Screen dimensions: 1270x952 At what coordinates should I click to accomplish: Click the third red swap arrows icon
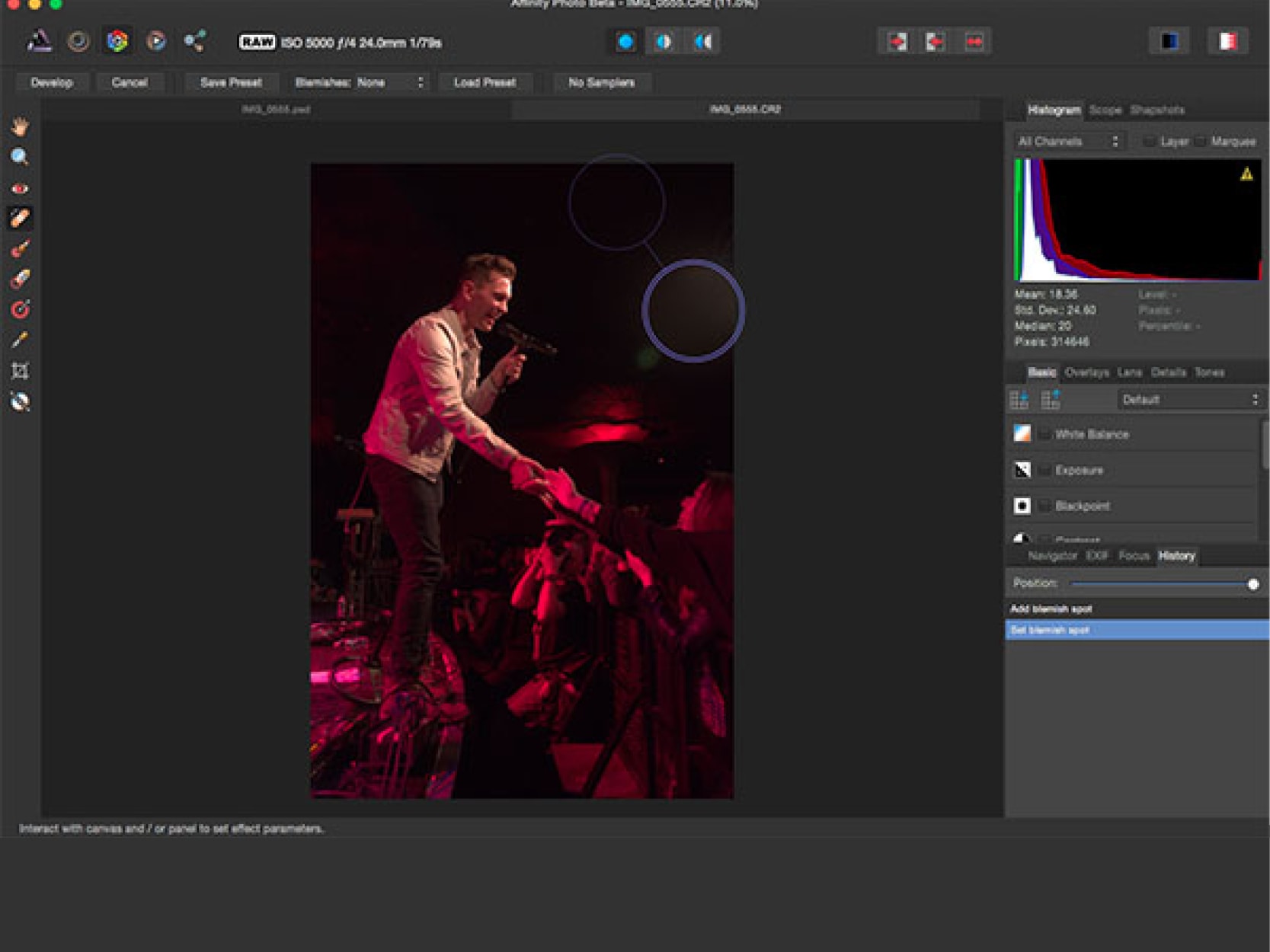974,42
